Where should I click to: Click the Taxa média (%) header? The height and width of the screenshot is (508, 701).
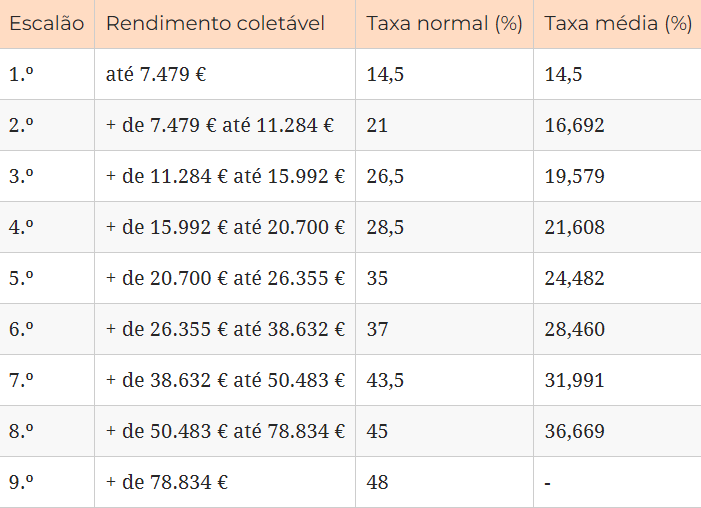point(618,23)
